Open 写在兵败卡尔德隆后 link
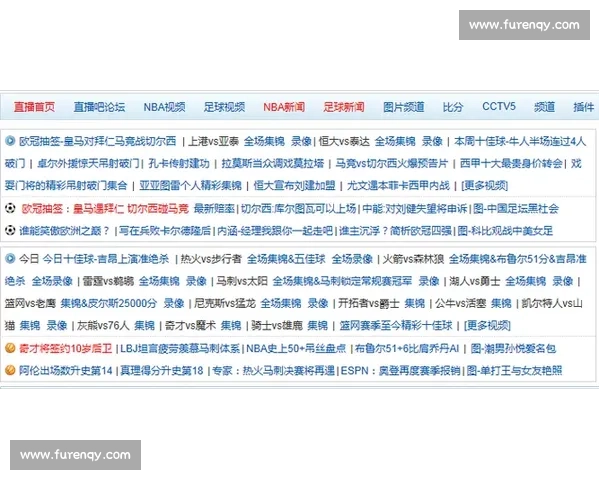 [165, 231]
